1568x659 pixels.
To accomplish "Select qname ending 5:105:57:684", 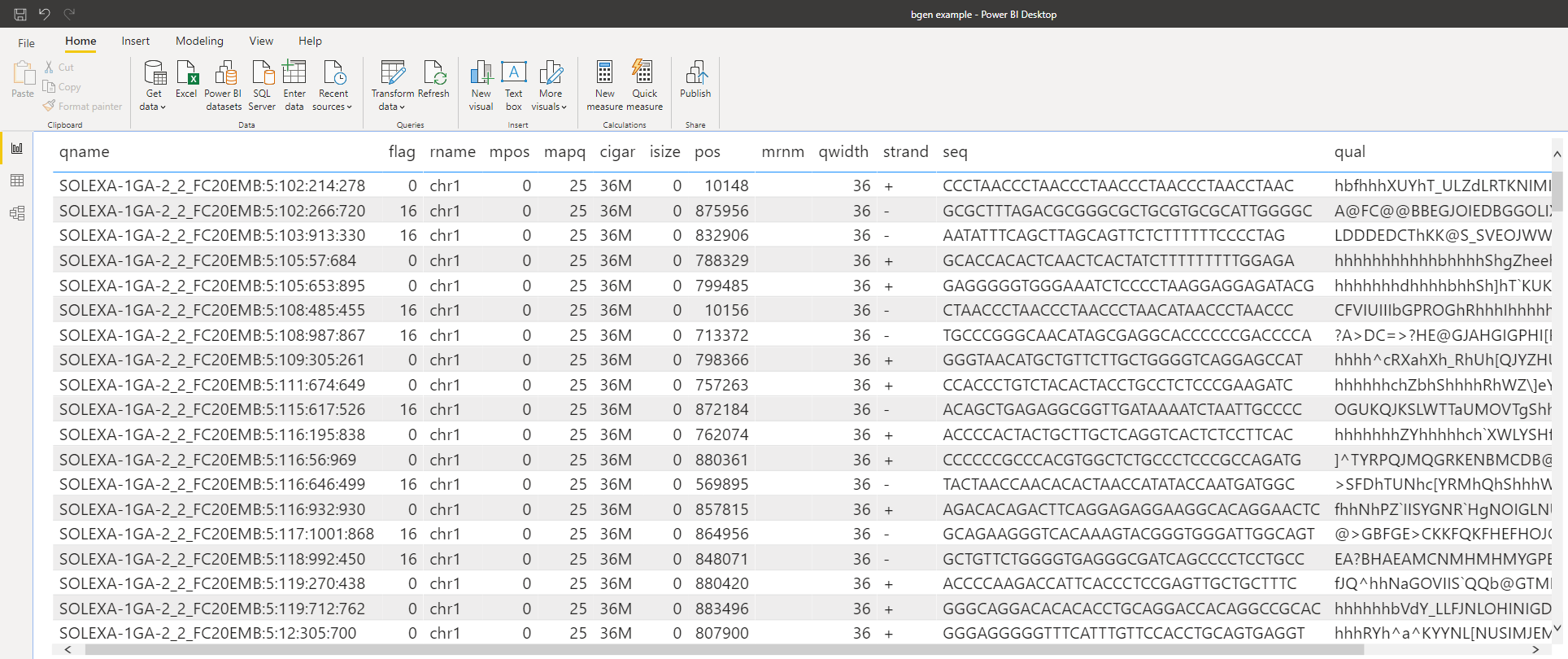I will tap(207, 260).
